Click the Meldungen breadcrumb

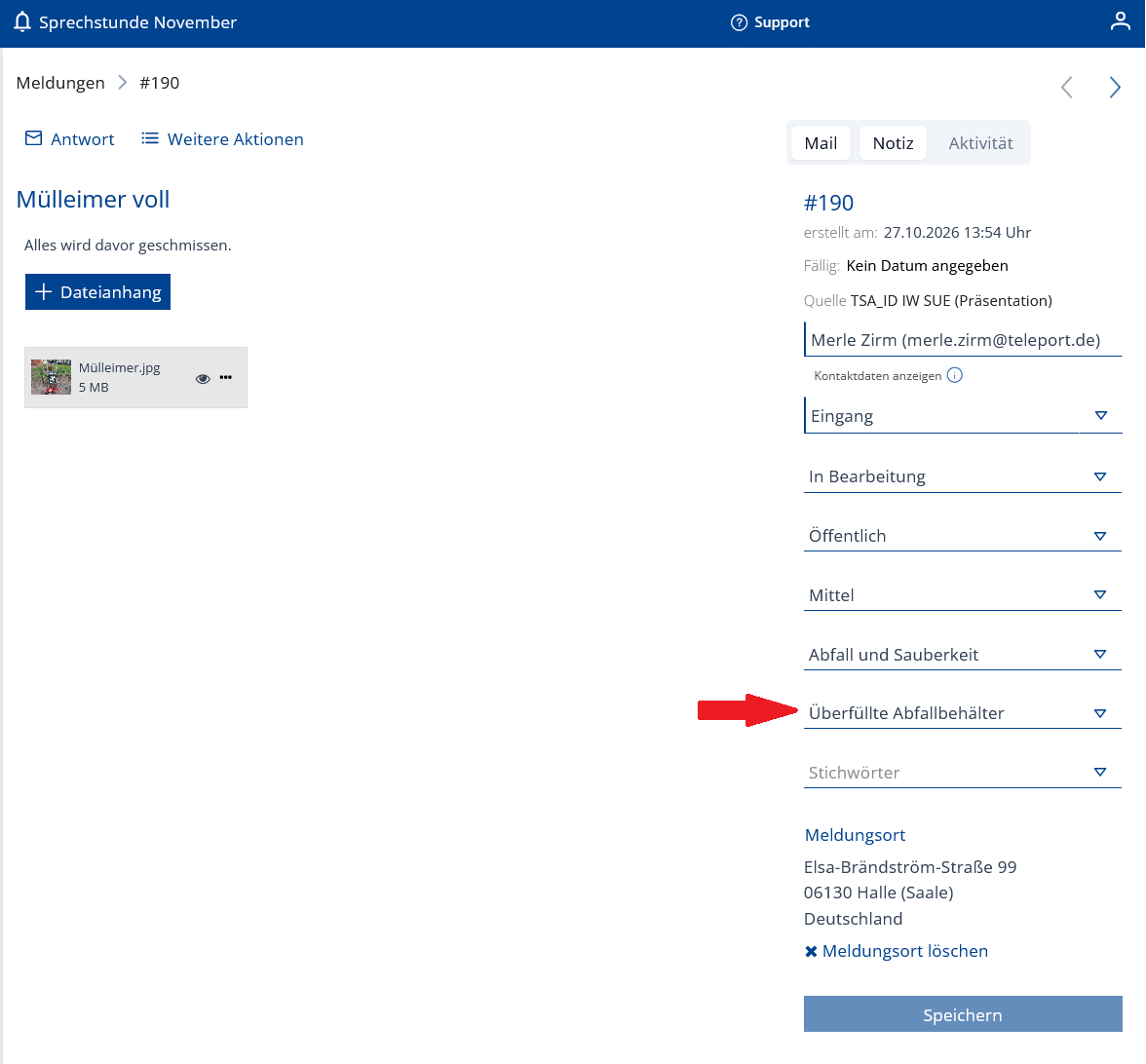click(60, 83)
